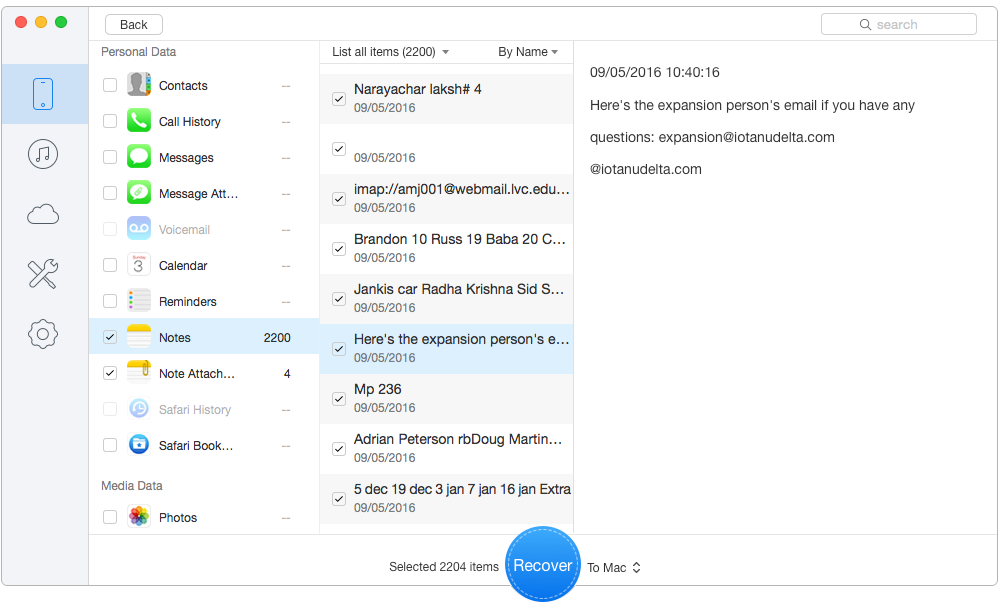The image size is (1000, 608).
Task: Check the Call History checkbox
Action: pyautogui.click(x=110, y=121)
